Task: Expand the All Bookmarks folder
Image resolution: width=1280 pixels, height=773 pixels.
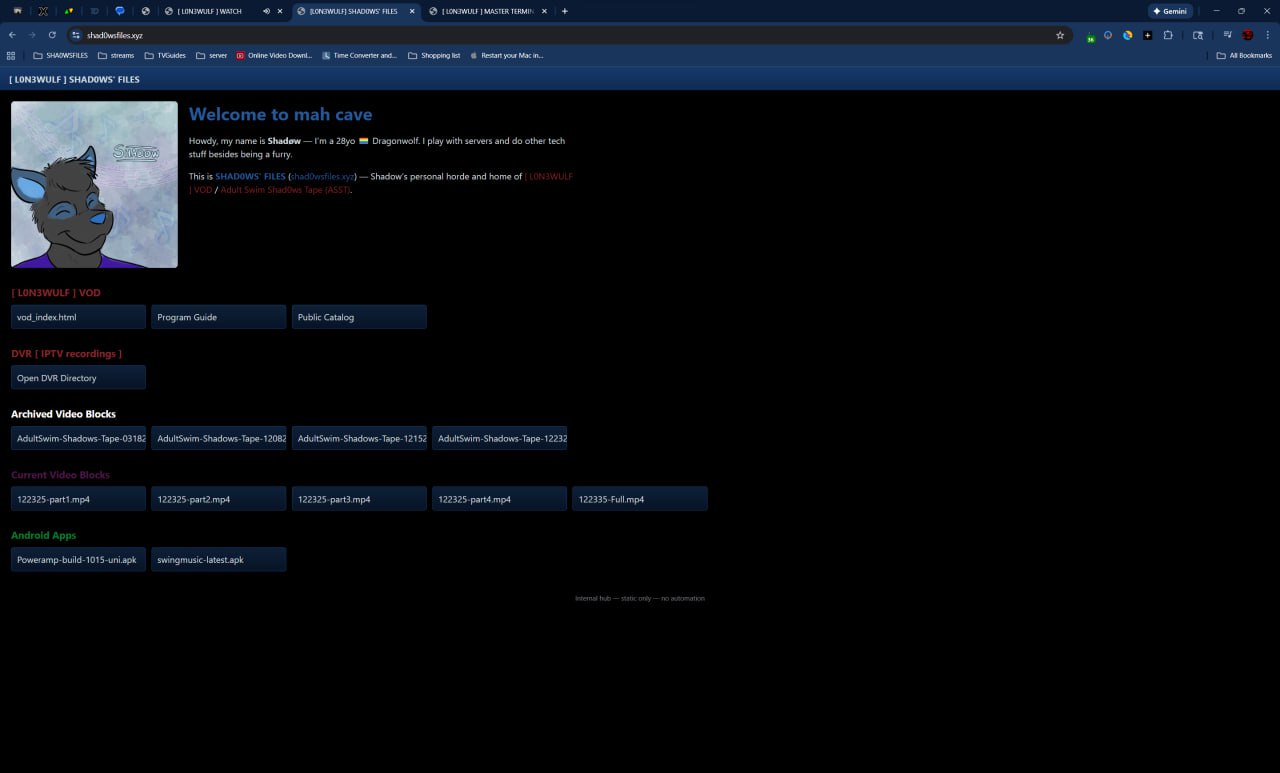Action: point(1244,56)
